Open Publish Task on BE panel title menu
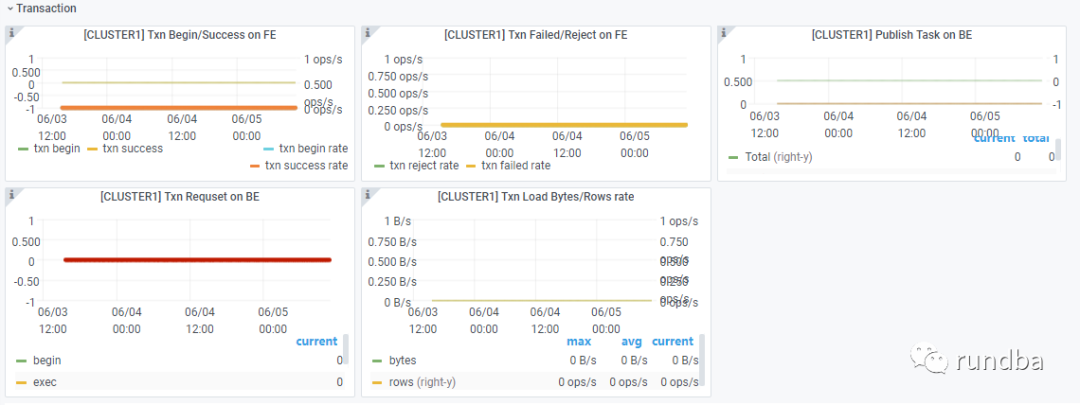Viewport: 1080px width, 405px height. (x=891, y=35)
